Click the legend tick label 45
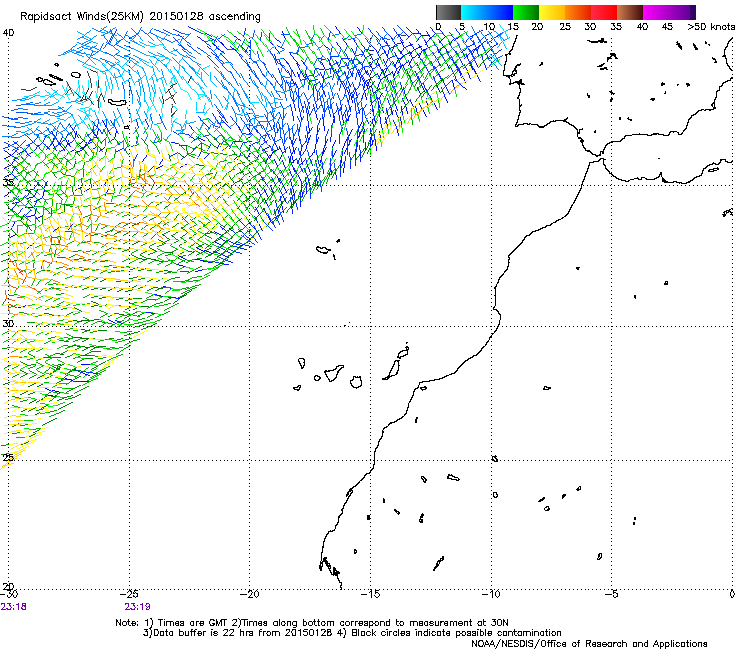The height and width of the screenshot is (650, 740). pyautogui.click(x=667, y=27)
